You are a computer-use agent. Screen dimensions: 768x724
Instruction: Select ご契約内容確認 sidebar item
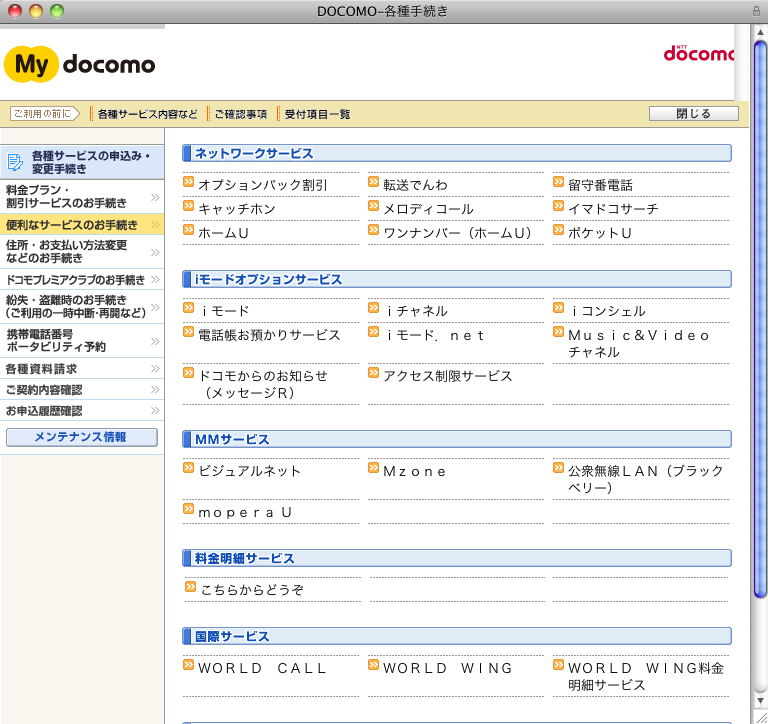(x=82, y=389)
